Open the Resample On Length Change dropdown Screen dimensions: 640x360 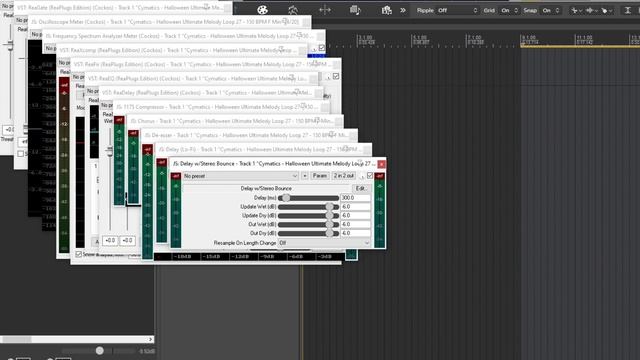point(324,243)
